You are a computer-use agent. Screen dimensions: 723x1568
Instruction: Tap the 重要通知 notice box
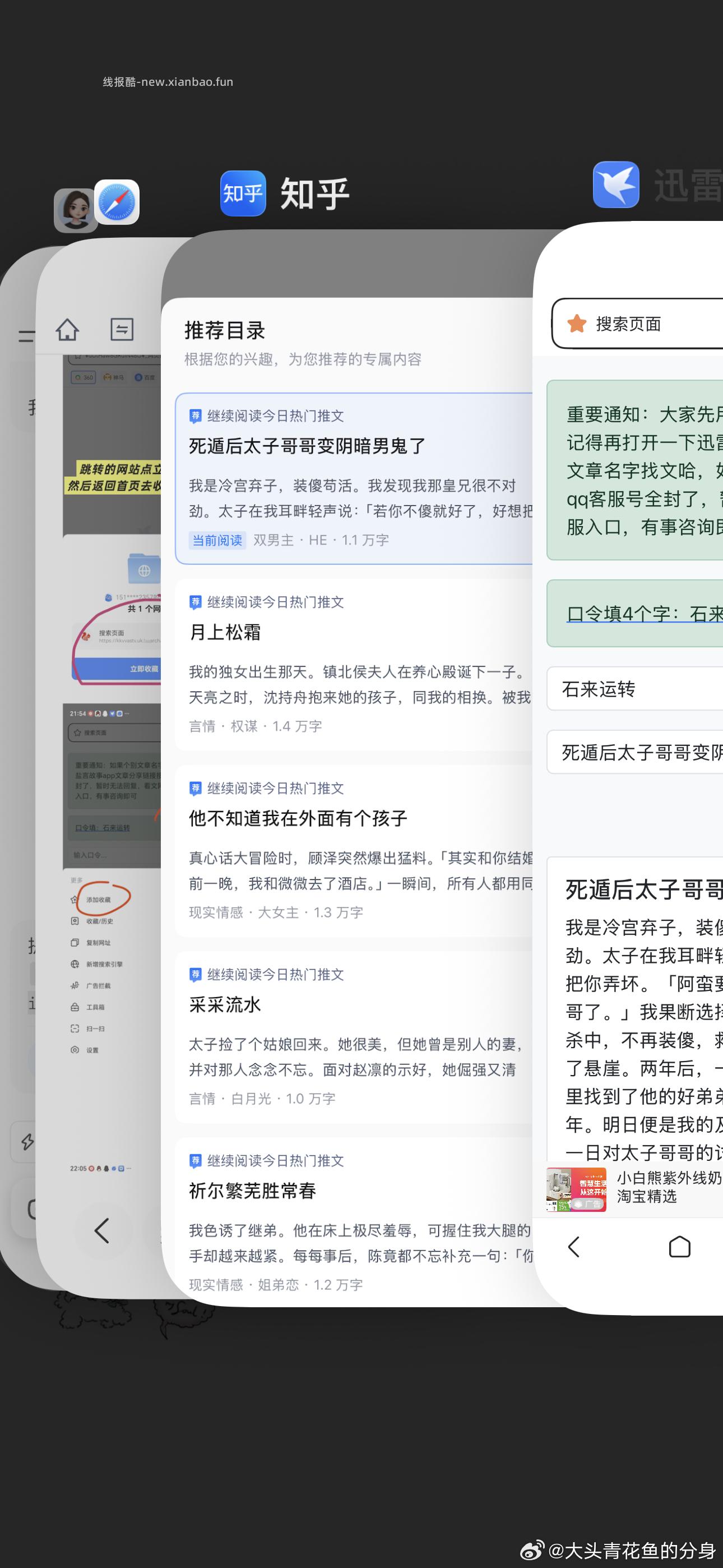(x=635, y=470)
